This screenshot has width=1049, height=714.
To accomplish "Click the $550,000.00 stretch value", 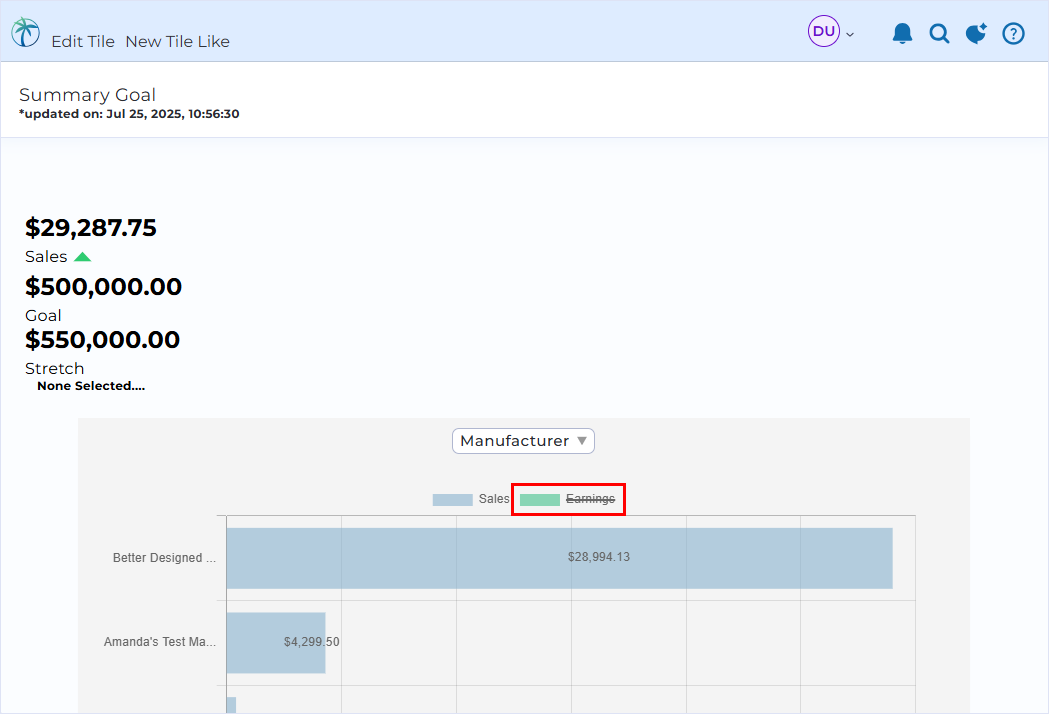I will (102, 339).
